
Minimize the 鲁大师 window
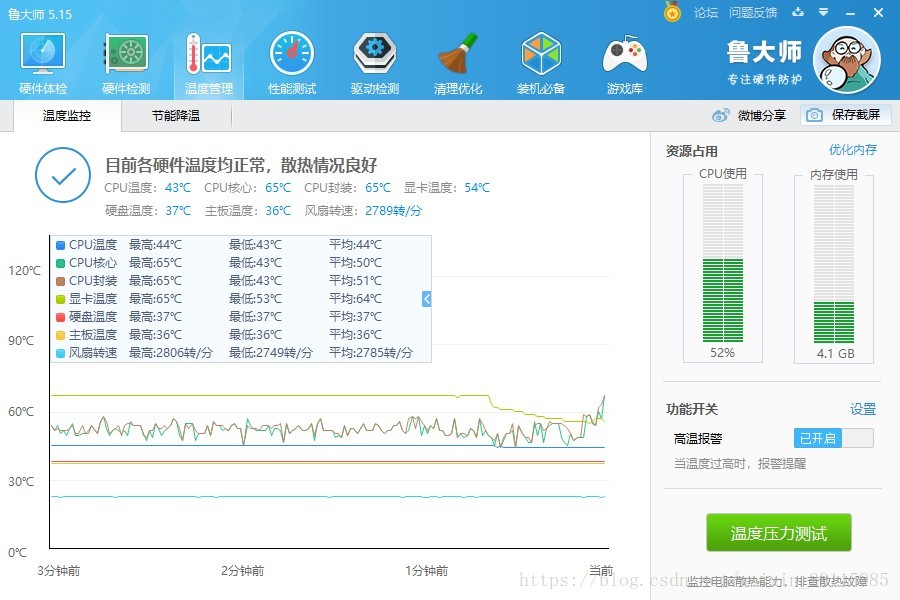(851, 13)
